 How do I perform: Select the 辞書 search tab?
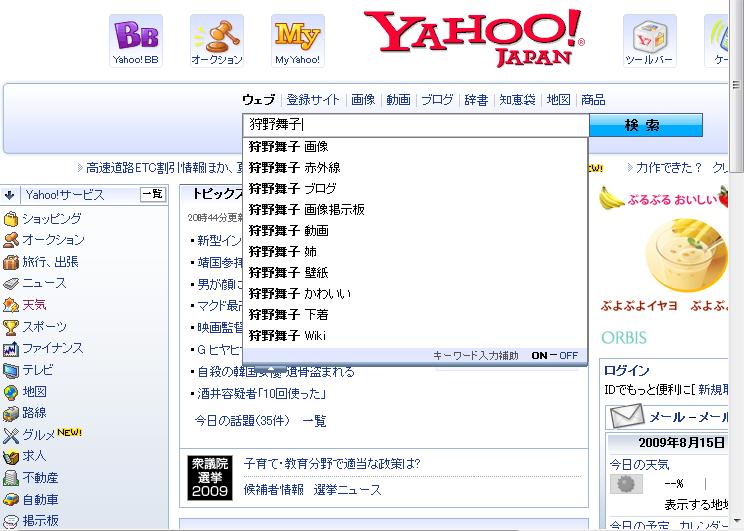(x=476, y=100)
